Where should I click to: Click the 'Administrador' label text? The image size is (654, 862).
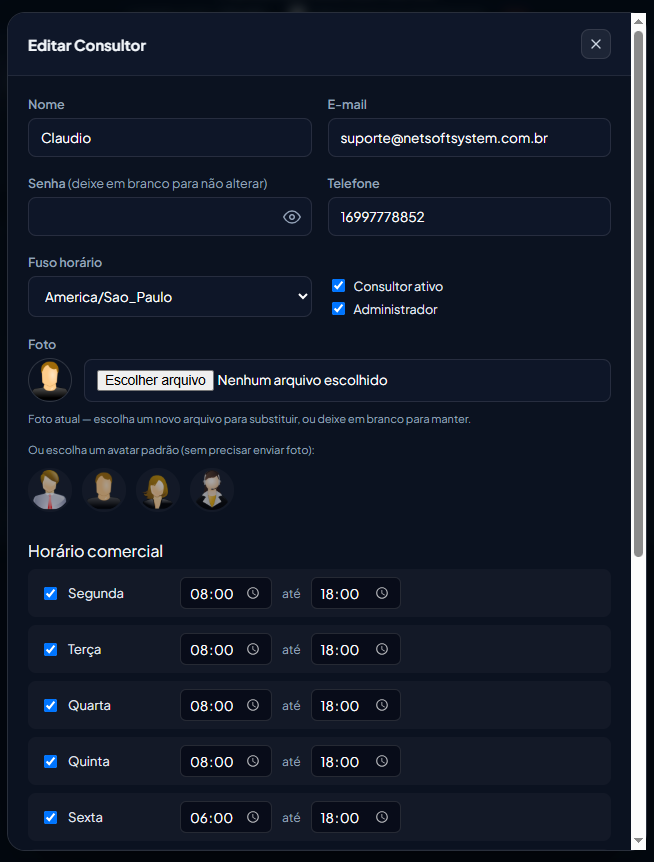[395, 310]
